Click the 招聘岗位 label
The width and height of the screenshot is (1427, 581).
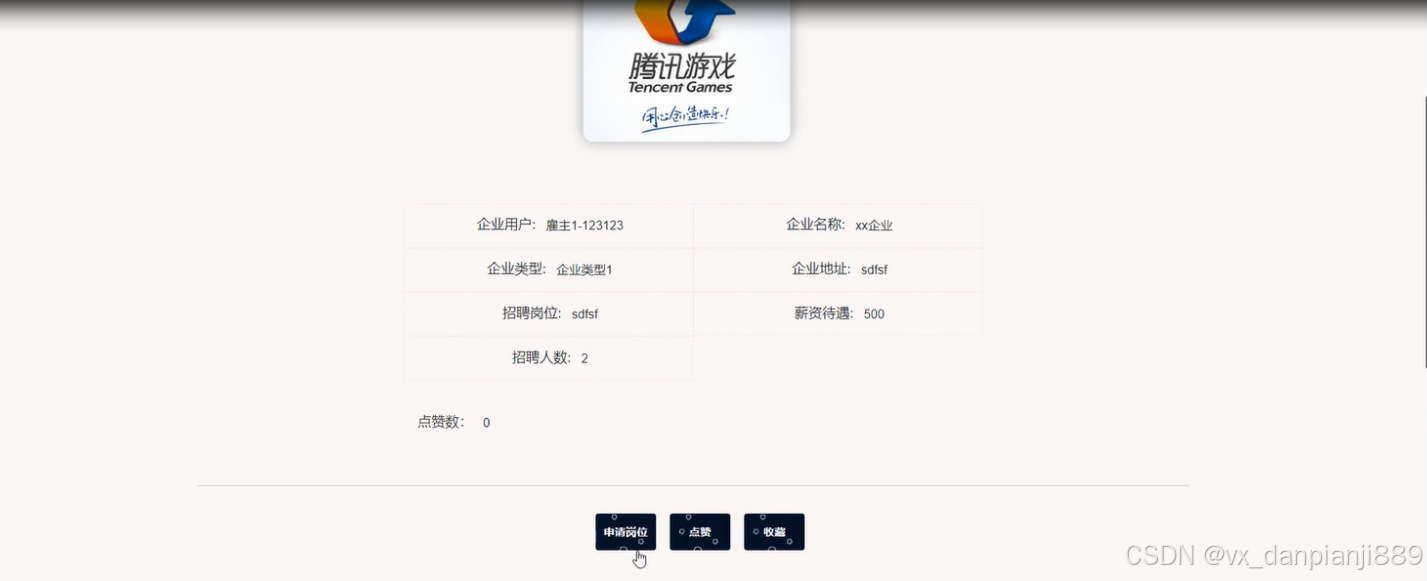coord(534,313)
